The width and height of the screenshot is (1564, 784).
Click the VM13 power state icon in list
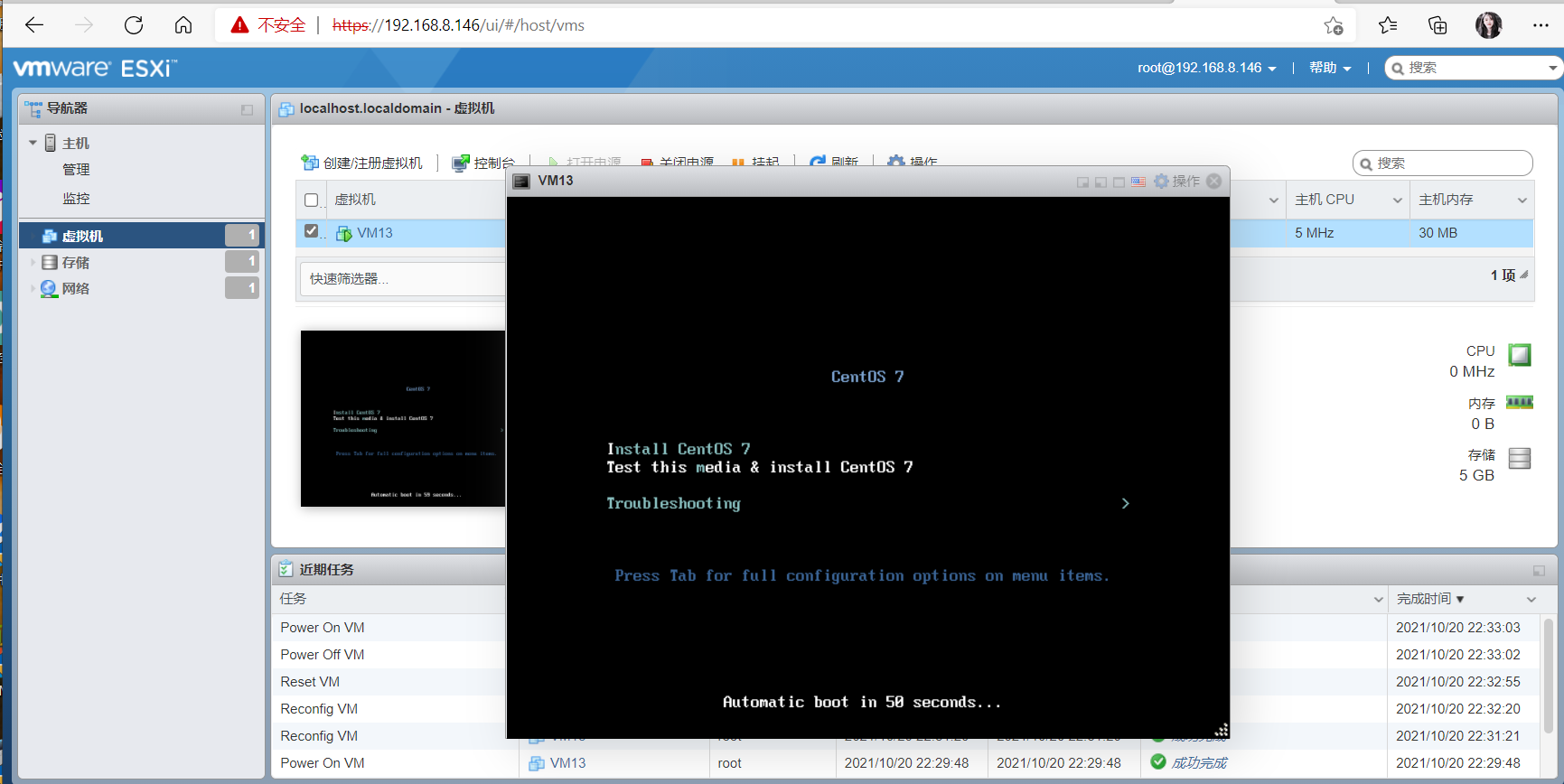pos(344,234)
